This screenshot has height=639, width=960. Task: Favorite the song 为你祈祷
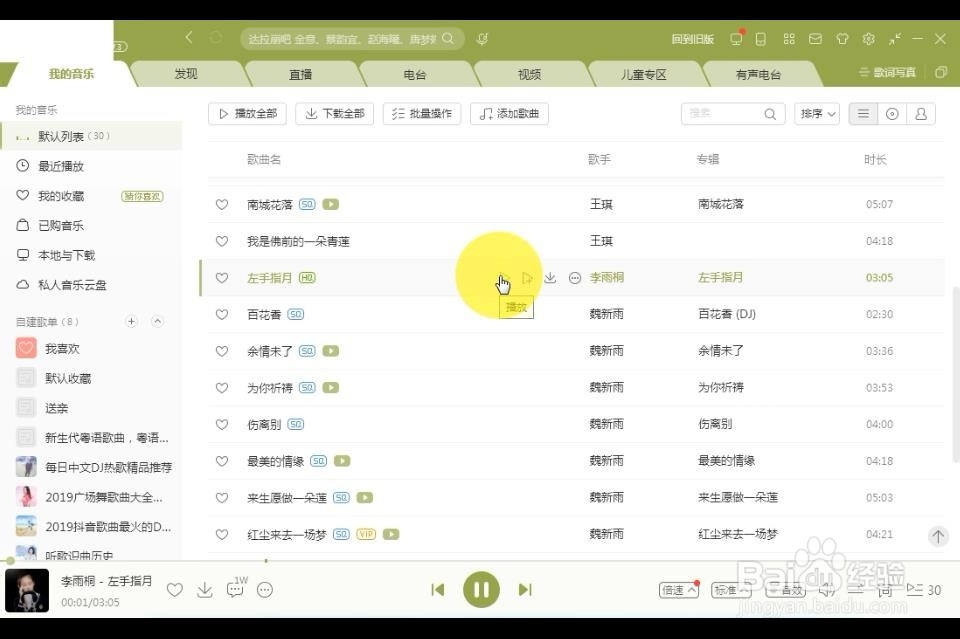pos(222,388)
